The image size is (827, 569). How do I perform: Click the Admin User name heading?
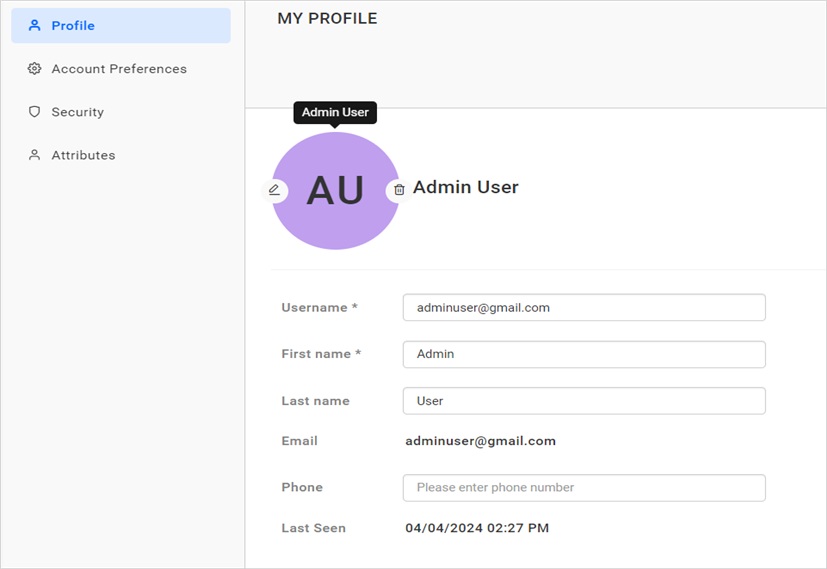(466, 187)
